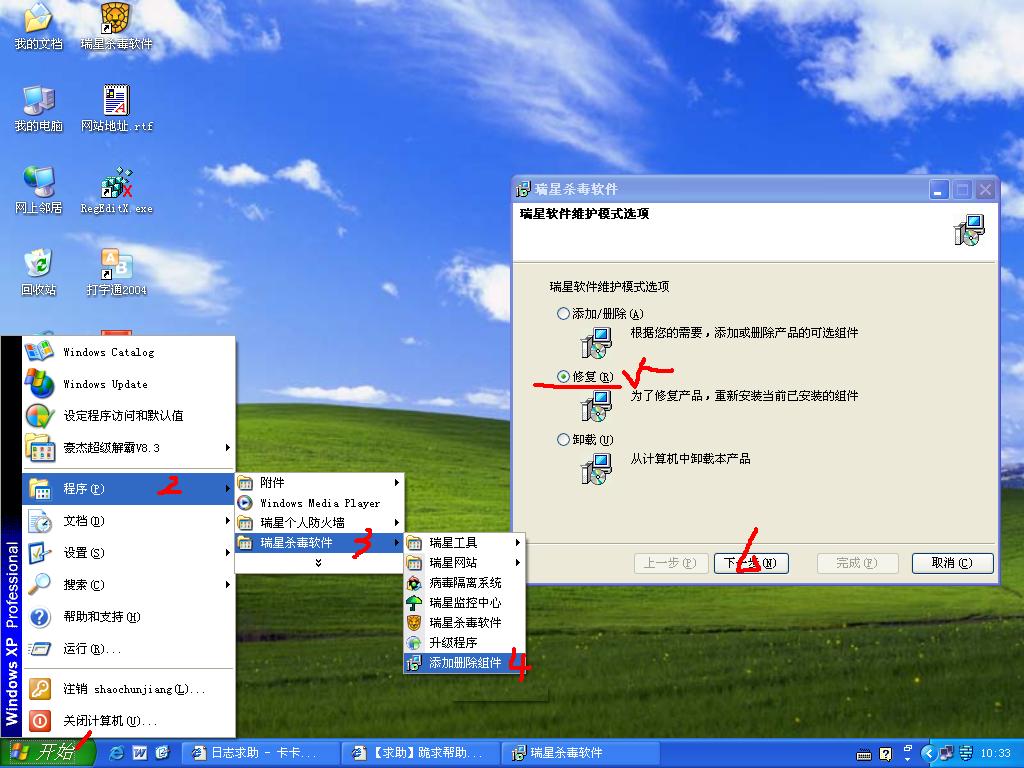Click 关闭计算机(U)... shutdown item
The image size is (1024, 768).
coord(129,721)
